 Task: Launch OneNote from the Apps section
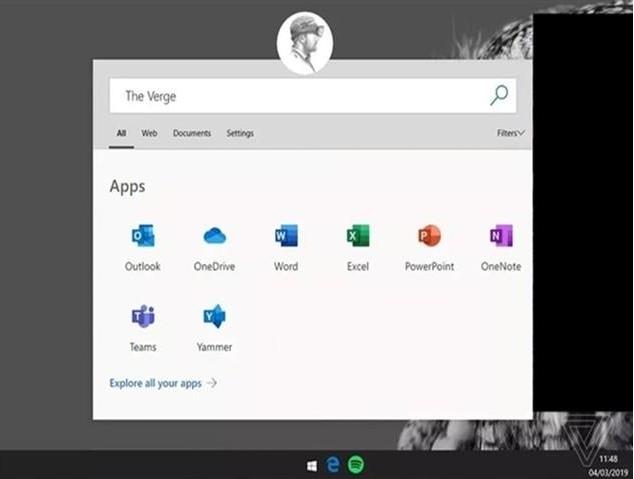point(500,237)
